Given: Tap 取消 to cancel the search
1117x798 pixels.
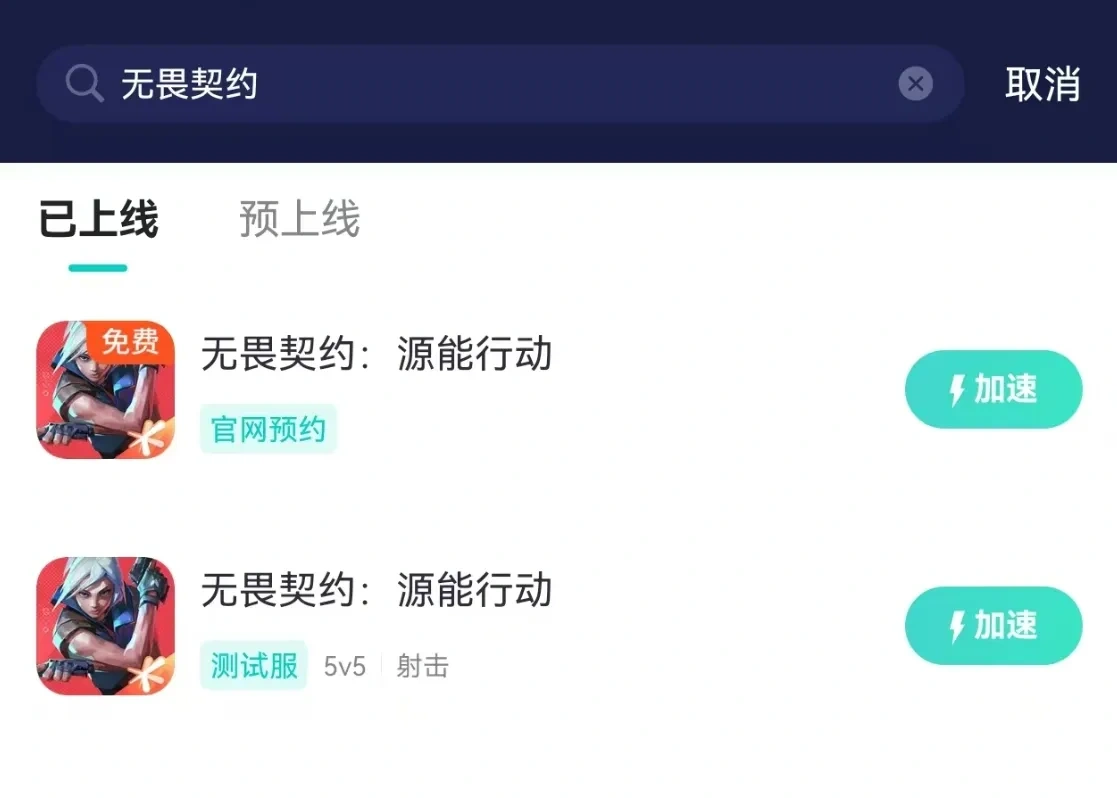Looking at the screenshot, I should [1044, 84].
